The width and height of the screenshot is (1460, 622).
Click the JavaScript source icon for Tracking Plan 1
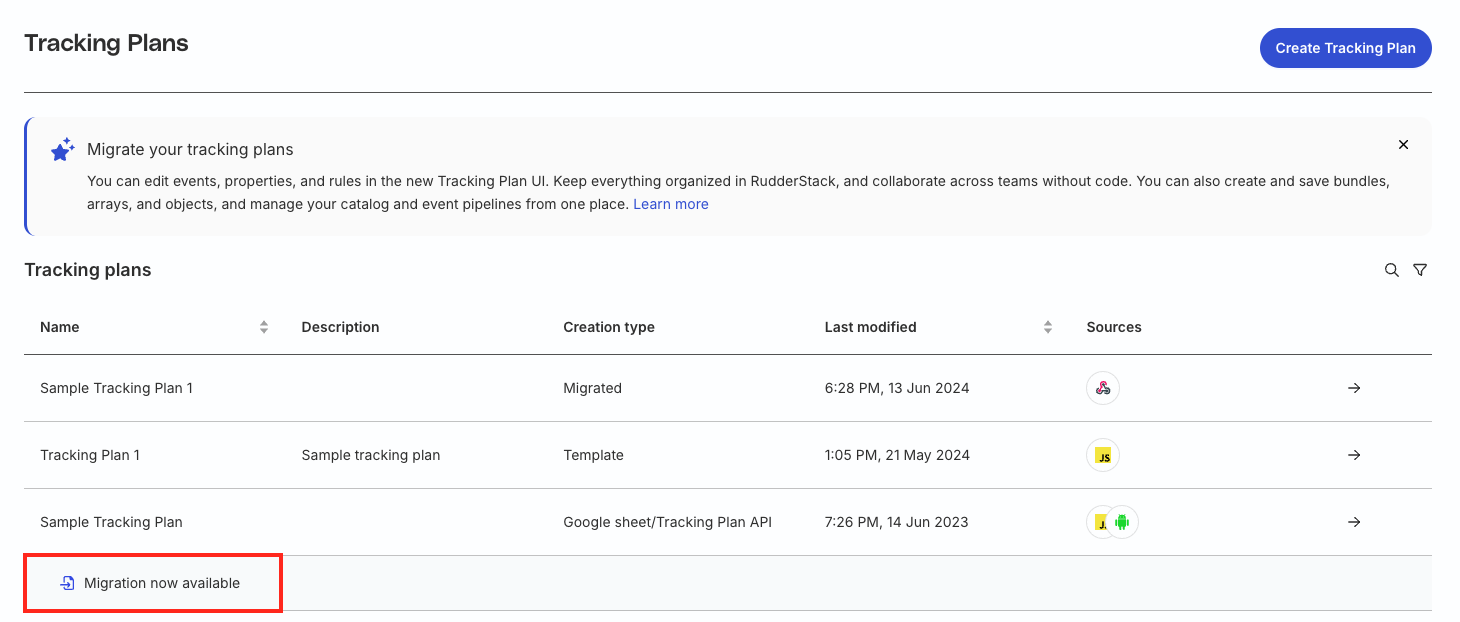1103,455
